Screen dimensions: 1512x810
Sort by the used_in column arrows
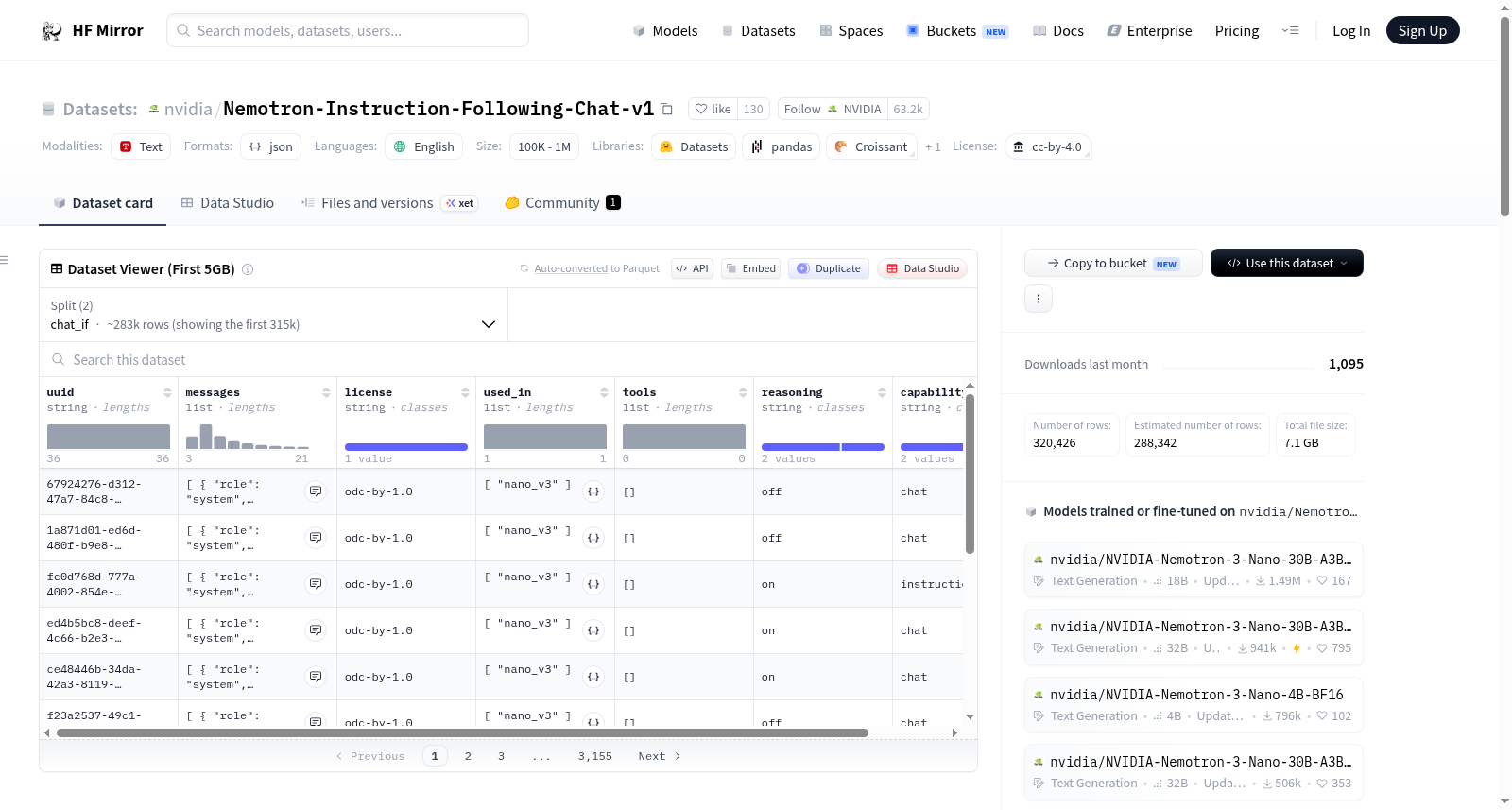coord(604,392)
